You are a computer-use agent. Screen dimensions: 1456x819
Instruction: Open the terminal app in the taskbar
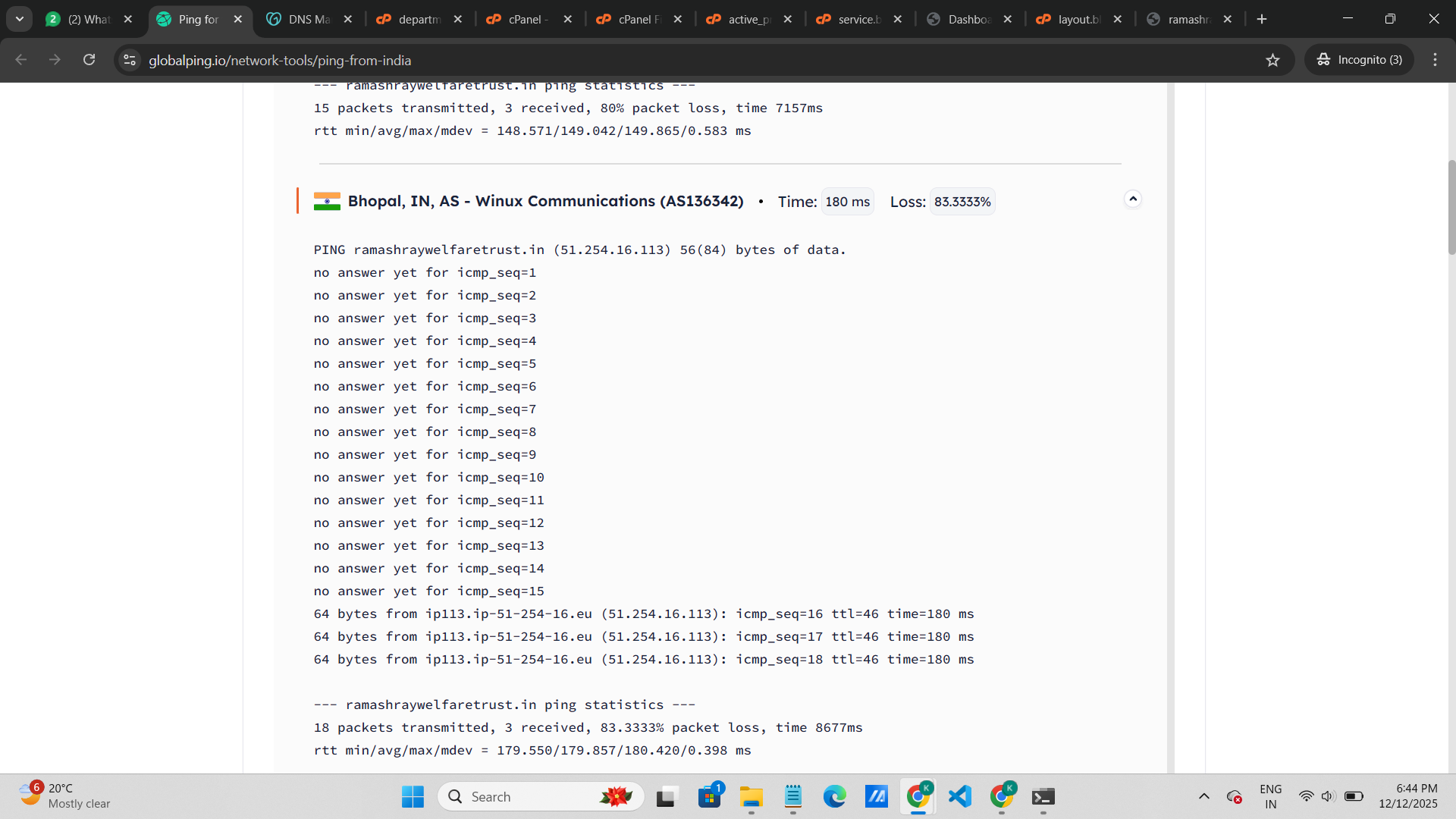[1043, 796]
